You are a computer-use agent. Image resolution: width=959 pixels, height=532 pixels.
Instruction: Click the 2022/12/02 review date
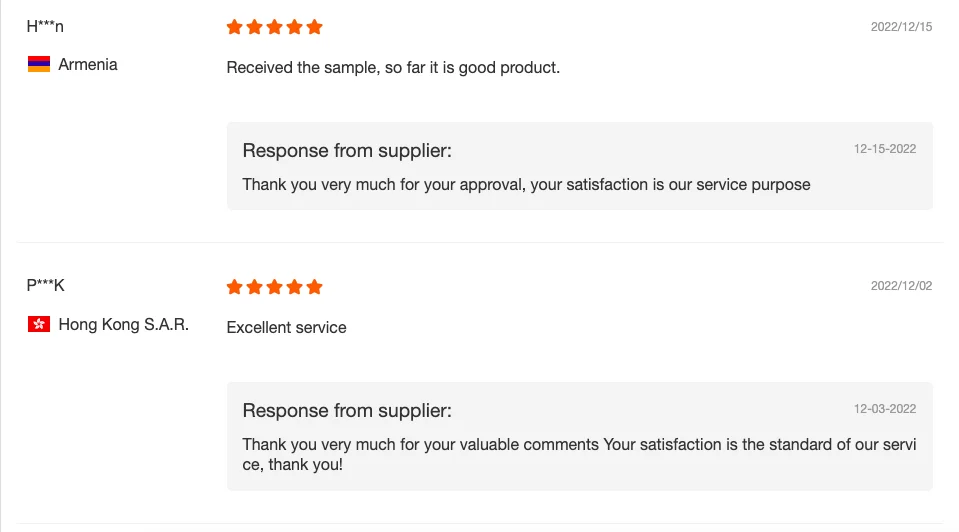901,286
